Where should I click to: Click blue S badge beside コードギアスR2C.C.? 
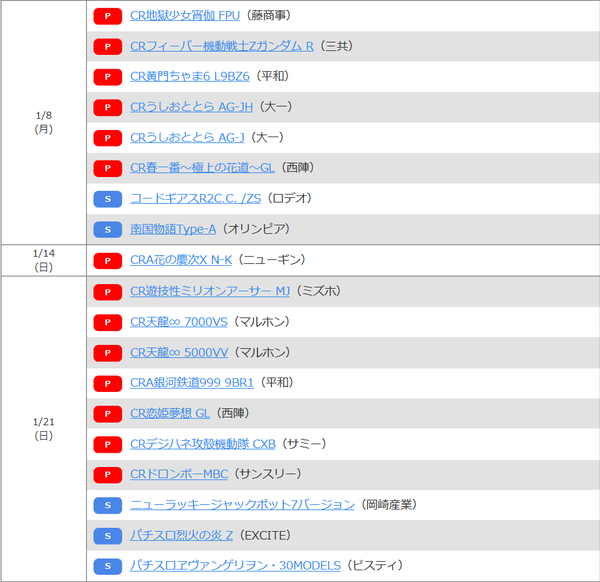(x=108, y=199)
